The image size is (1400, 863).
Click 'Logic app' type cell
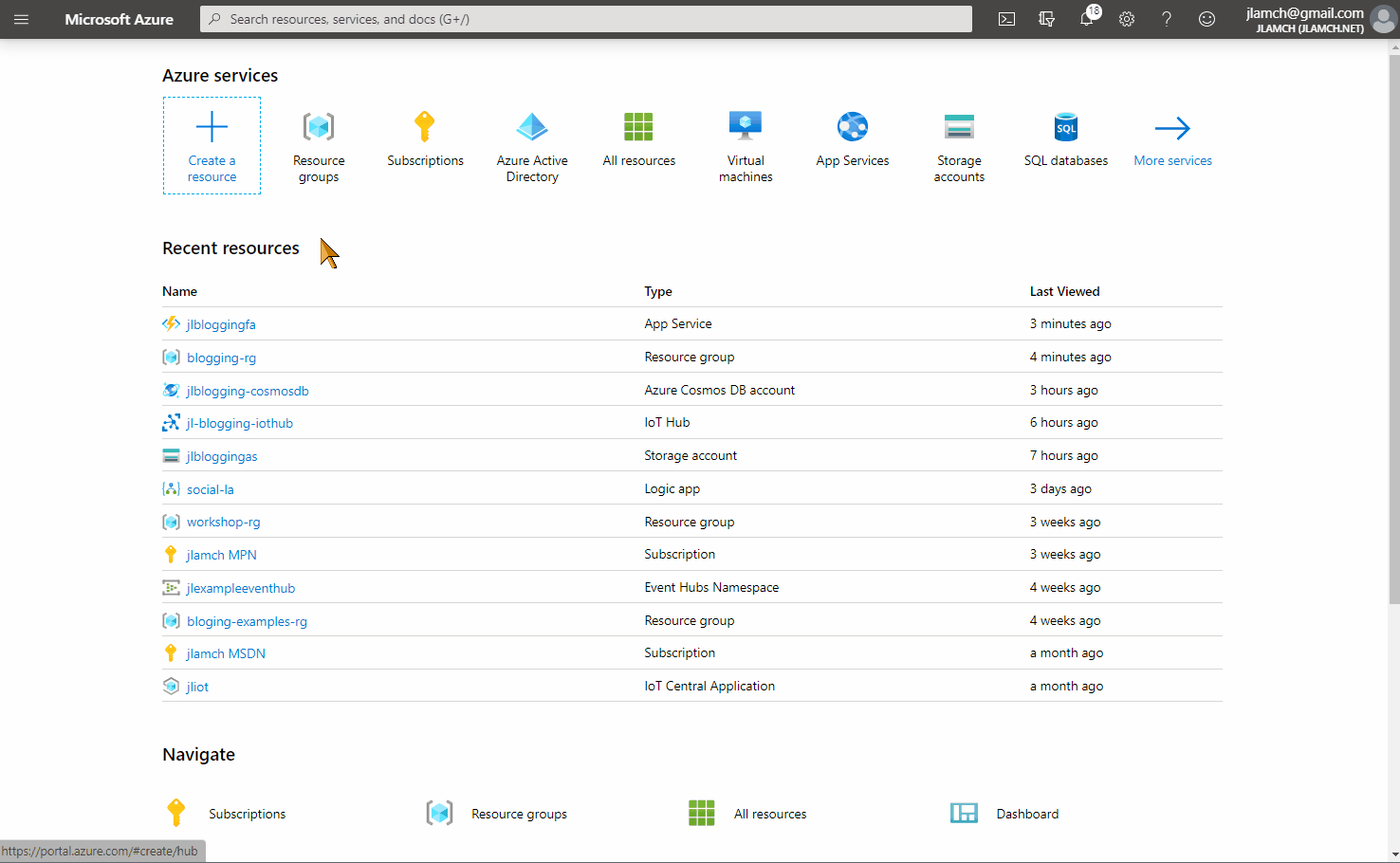tap(672, 488)
